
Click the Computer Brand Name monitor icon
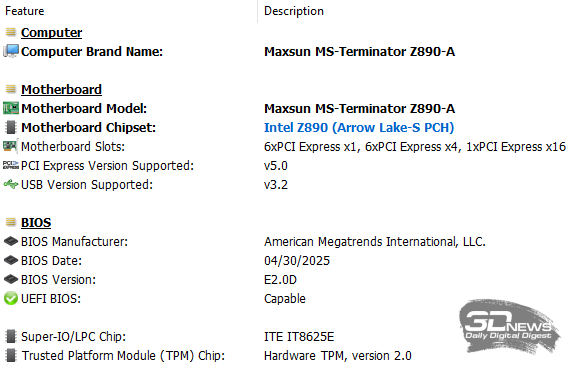[x=11, y=51]
